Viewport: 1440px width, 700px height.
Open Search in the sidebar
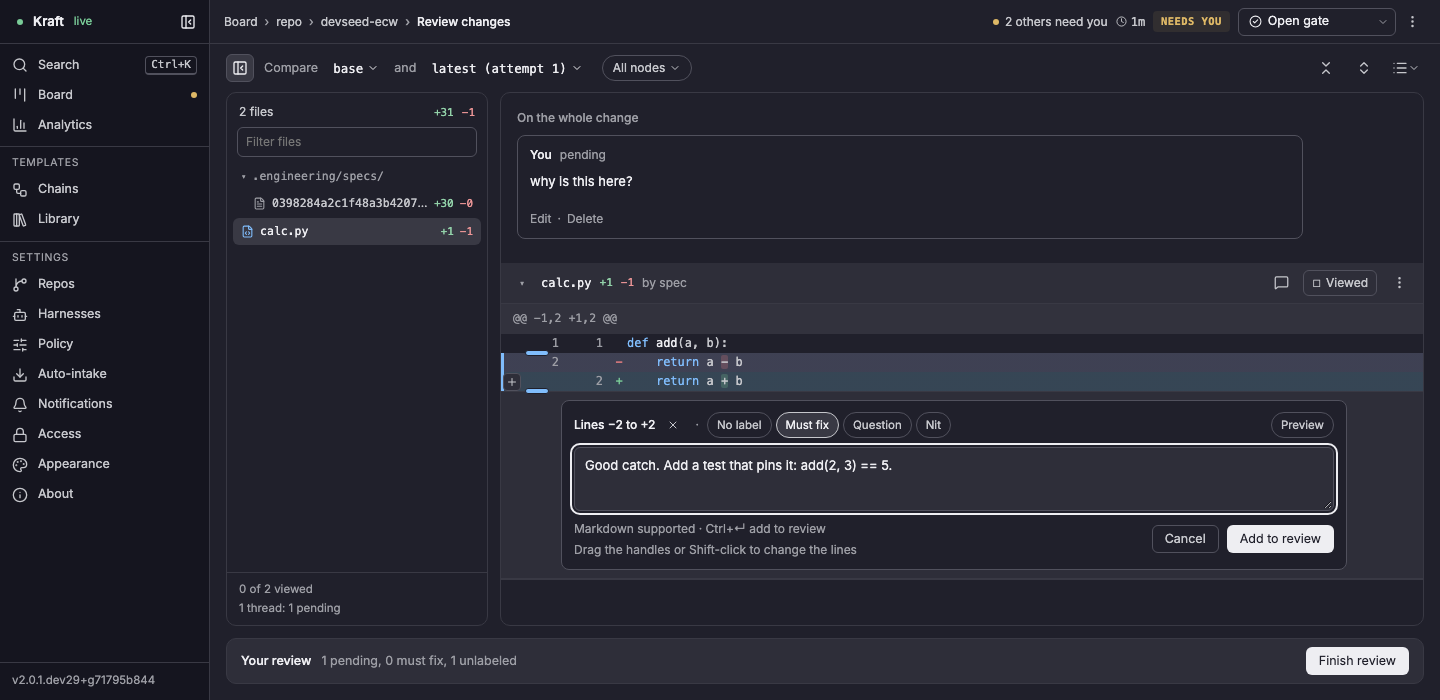104,65
